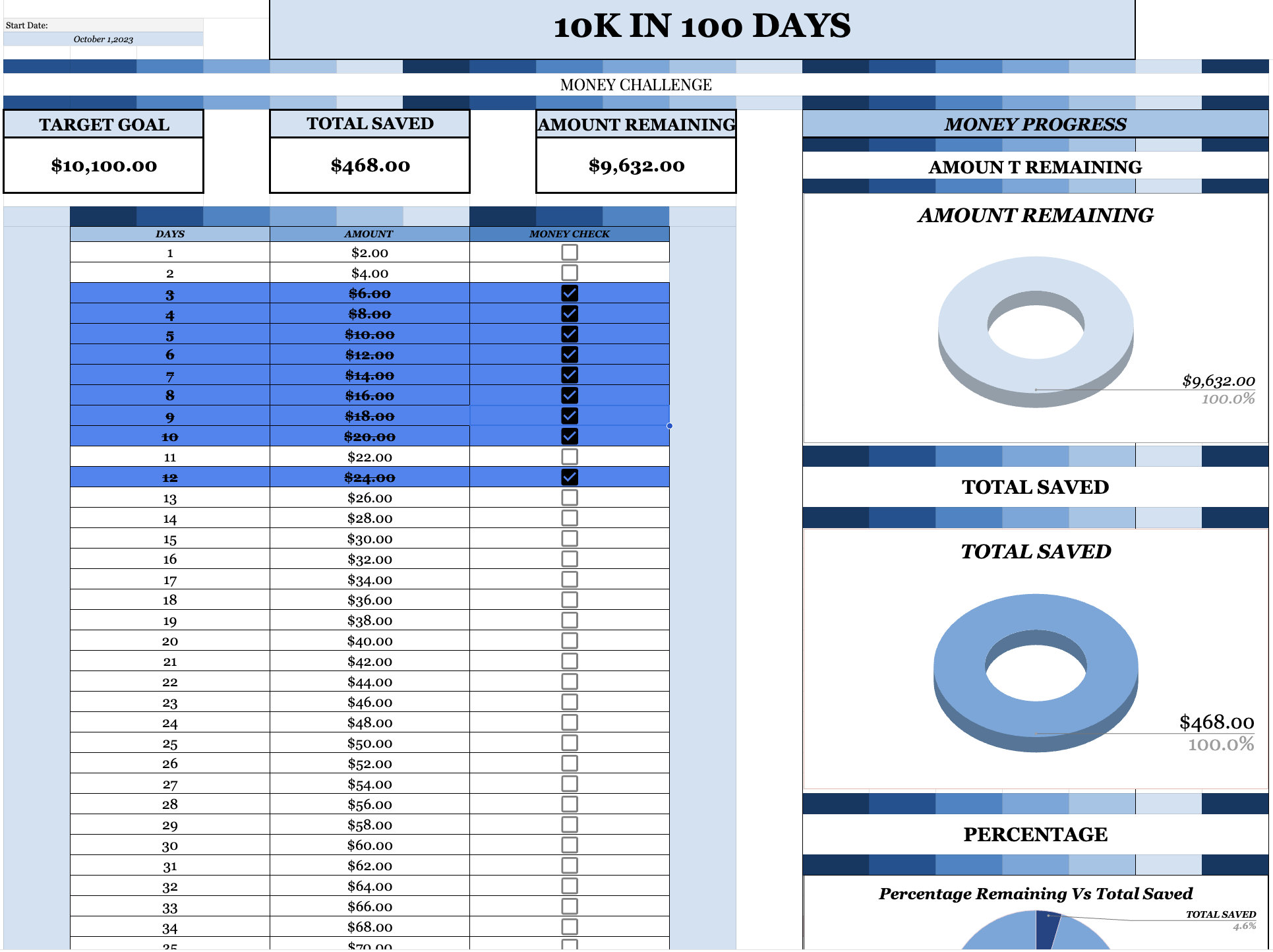Screen dimensions: 1273x952
Task: Select the Total Saved cell showing $468.00
Action: pyautogui.click(x=369, y=165)
